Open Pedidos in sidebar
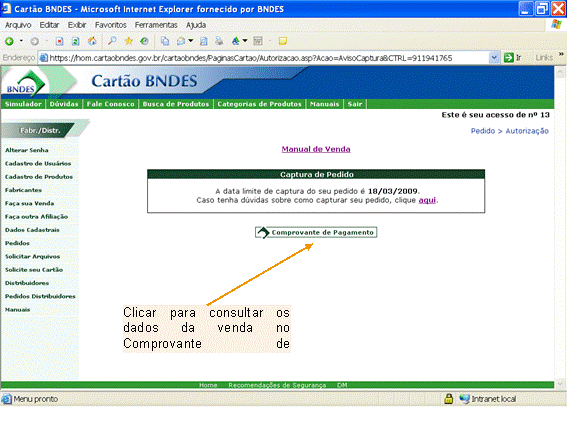This screenshot has height=425, width=567. click(x=17, y=243)
